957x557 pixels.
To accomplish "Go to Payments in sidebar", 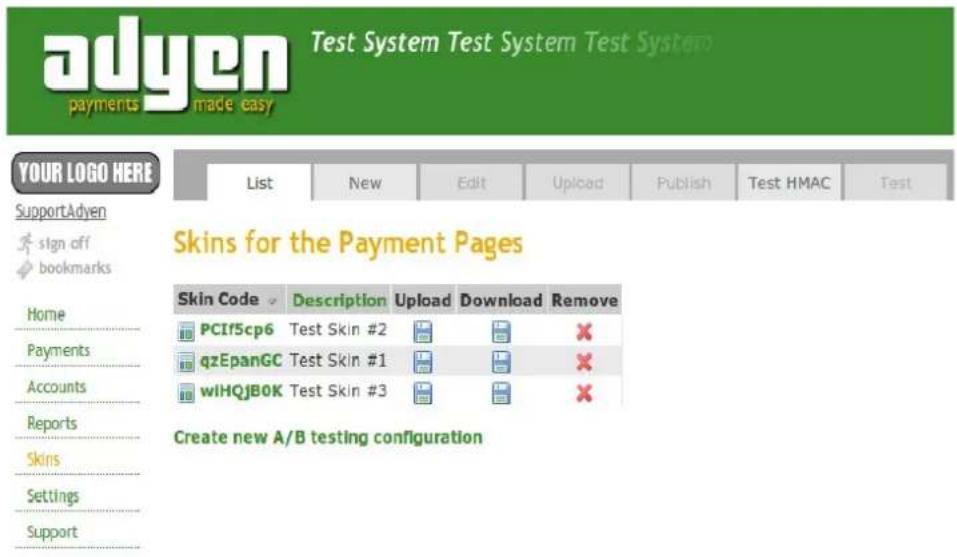I will pos(59,350).
